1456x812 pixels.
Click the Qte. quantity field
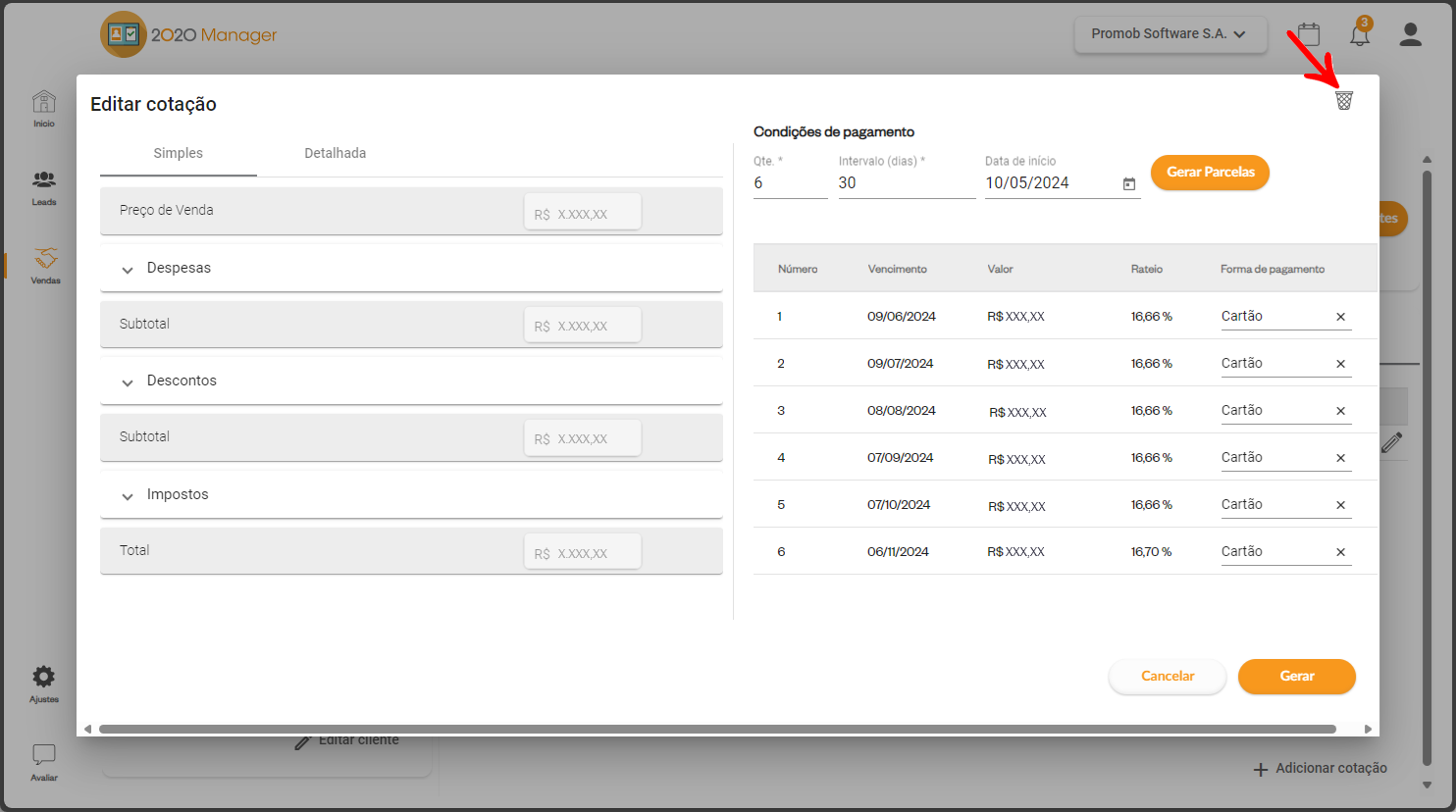(791, 183)
